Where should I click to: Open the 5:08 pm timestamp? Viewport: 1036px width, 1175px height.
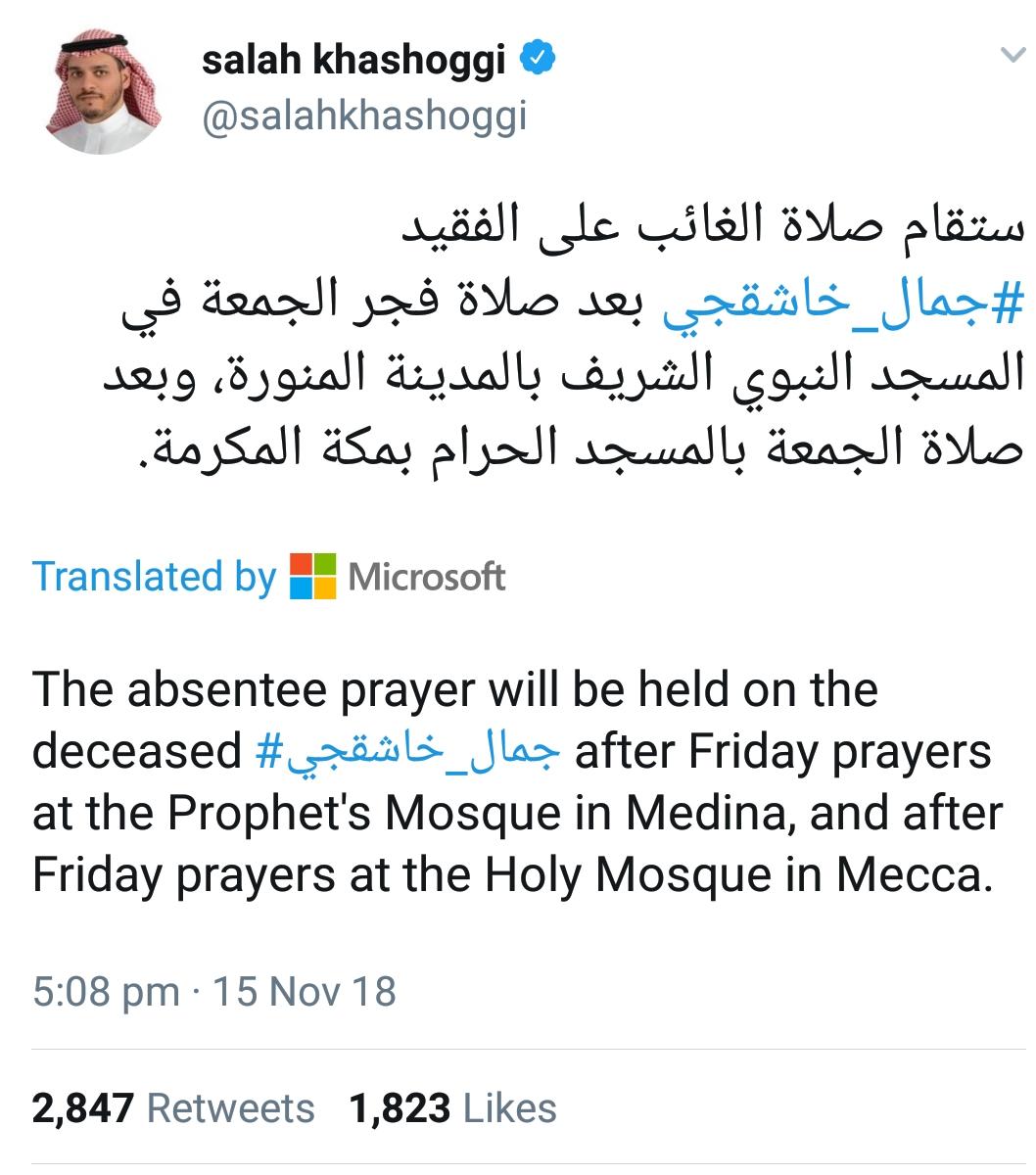pos(106,991)
